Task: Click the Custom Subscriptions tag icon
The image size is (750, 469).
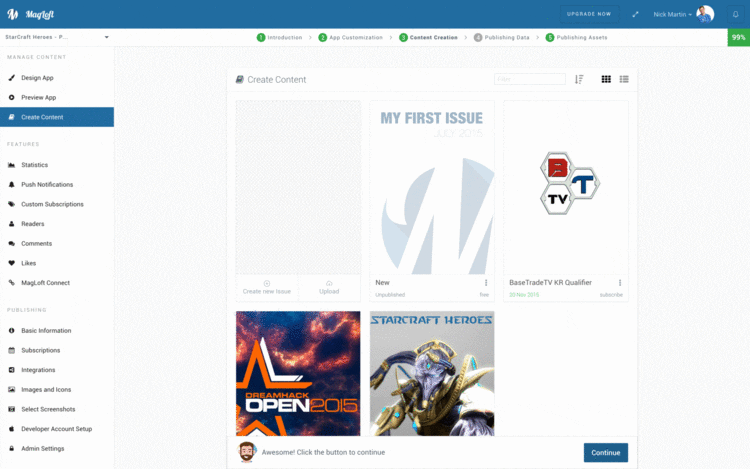Action: (x=11, y=204)
